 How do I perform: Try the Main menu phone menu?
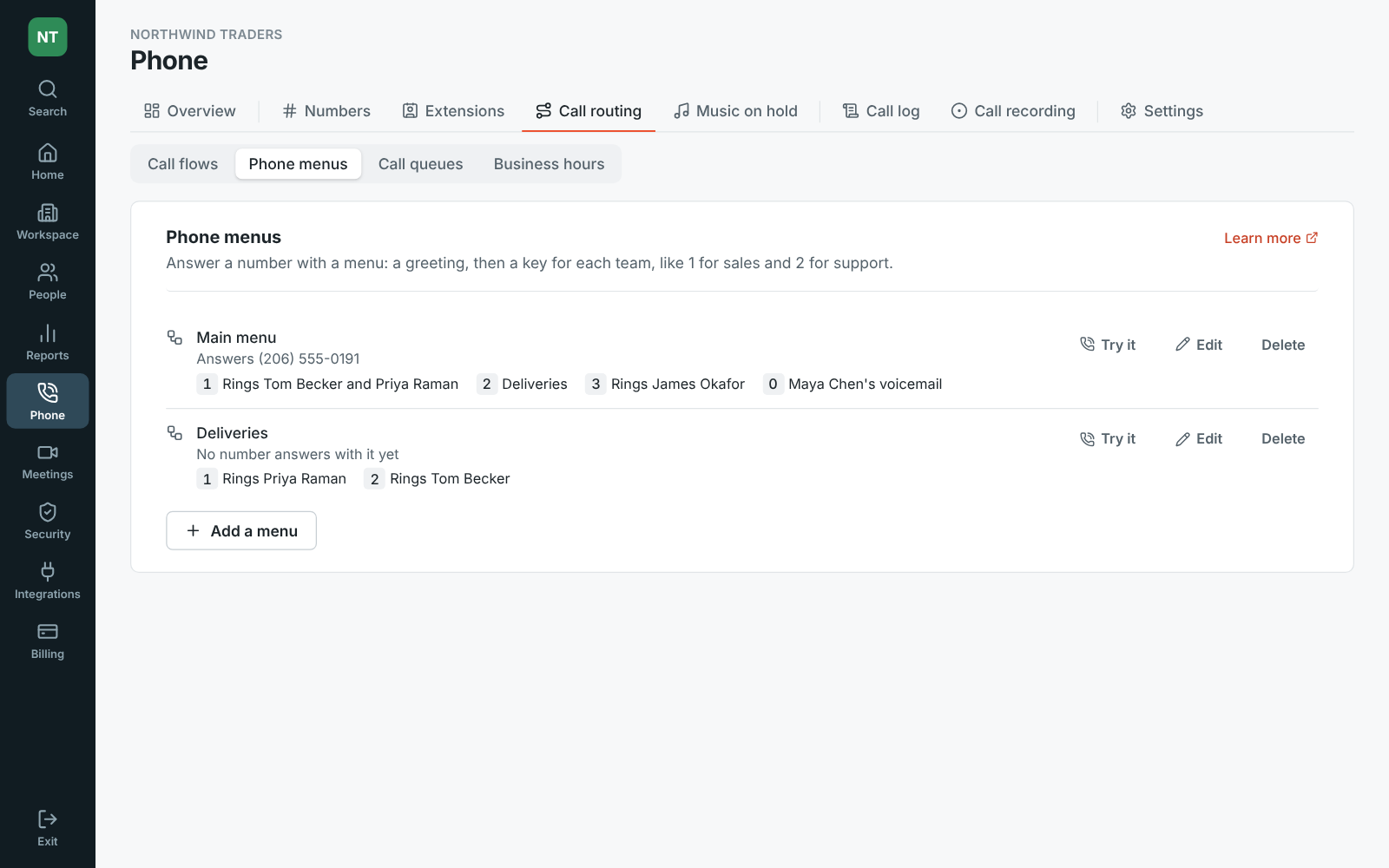pyautogui.click(x=1108, y=345)
